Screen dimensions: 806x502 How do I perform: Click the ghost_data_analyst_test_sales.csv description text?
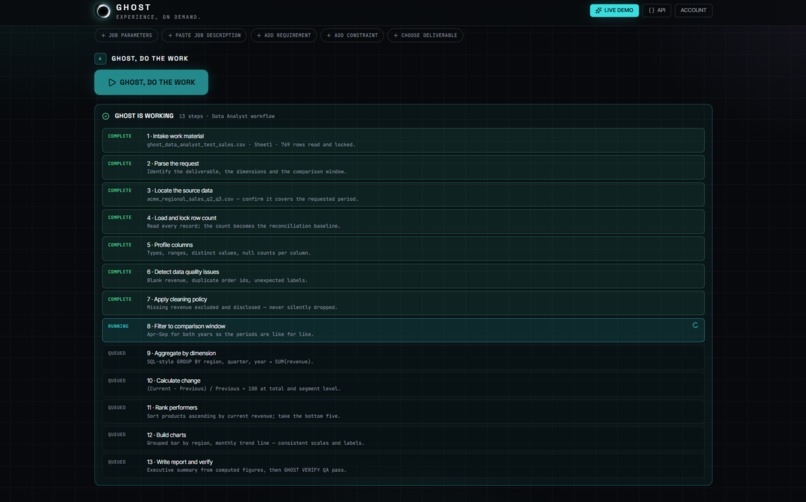click(x=251, y=145)
